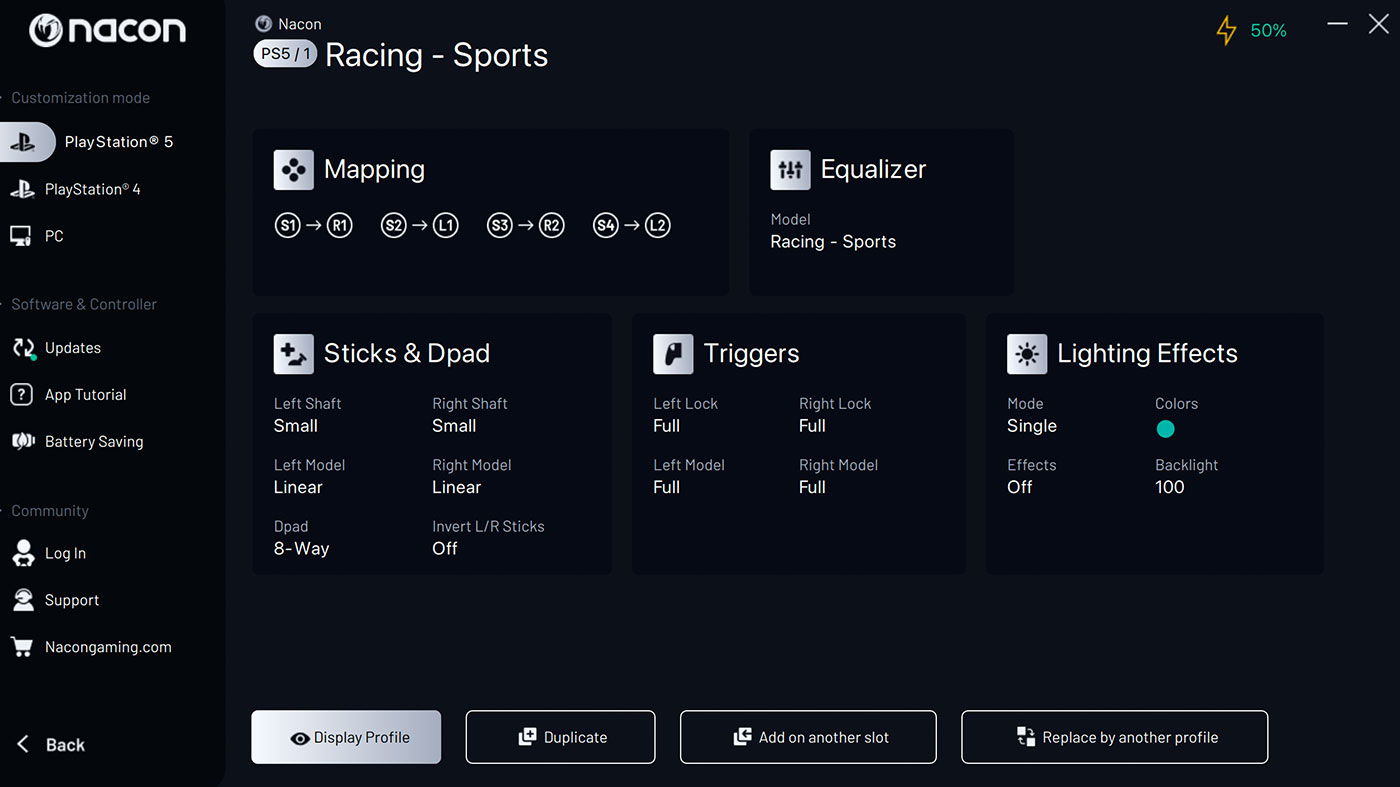The width and height of the screenshot is (1400, 787).
Task: Click the Sticks & Dpad heading
Action: coord(407,354)
